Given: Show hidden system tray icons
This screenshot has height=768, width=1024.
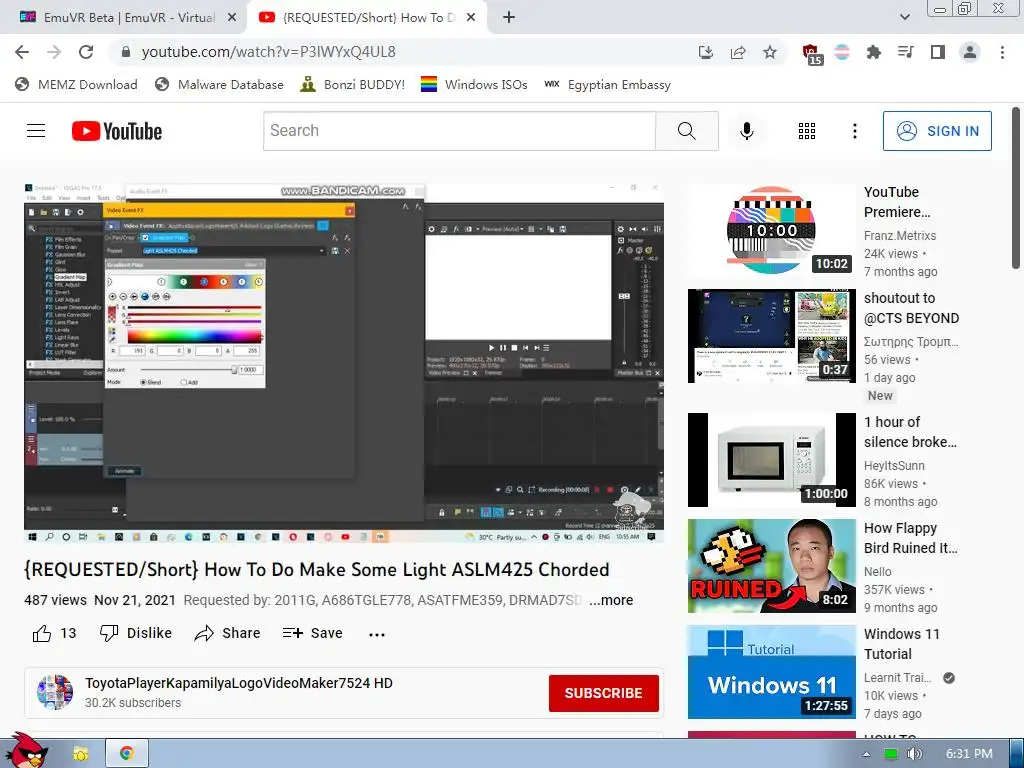Looking at the screenshot, I should [866, 754].
